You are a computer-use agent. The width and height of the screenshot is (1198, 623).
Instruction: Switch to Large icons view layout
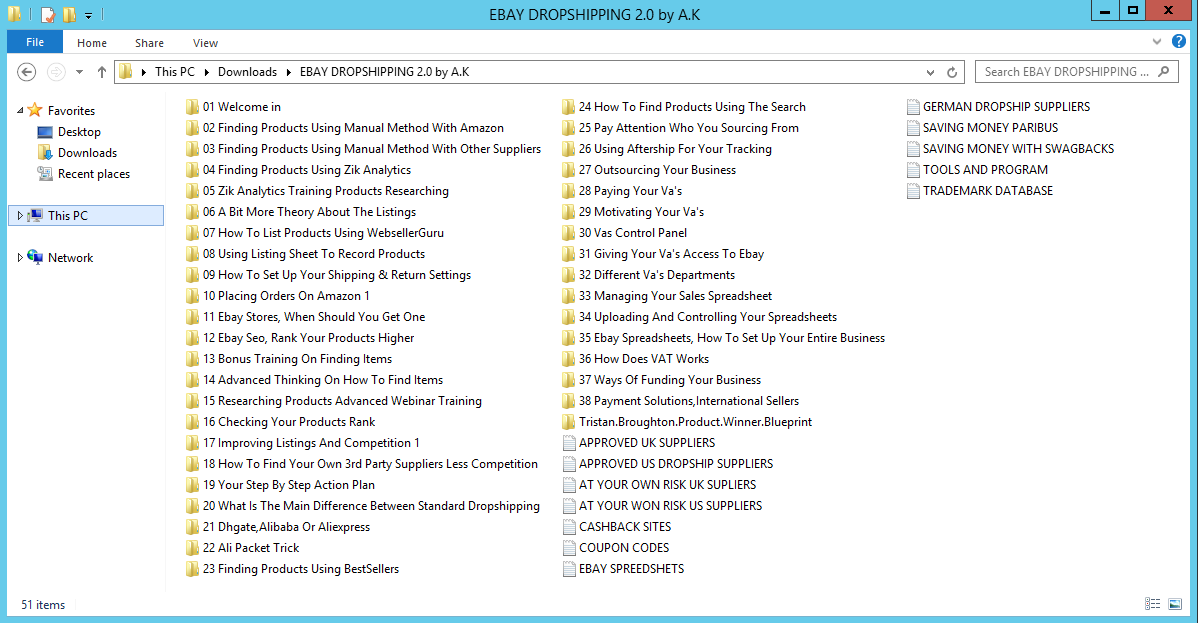coord(1175,604)
